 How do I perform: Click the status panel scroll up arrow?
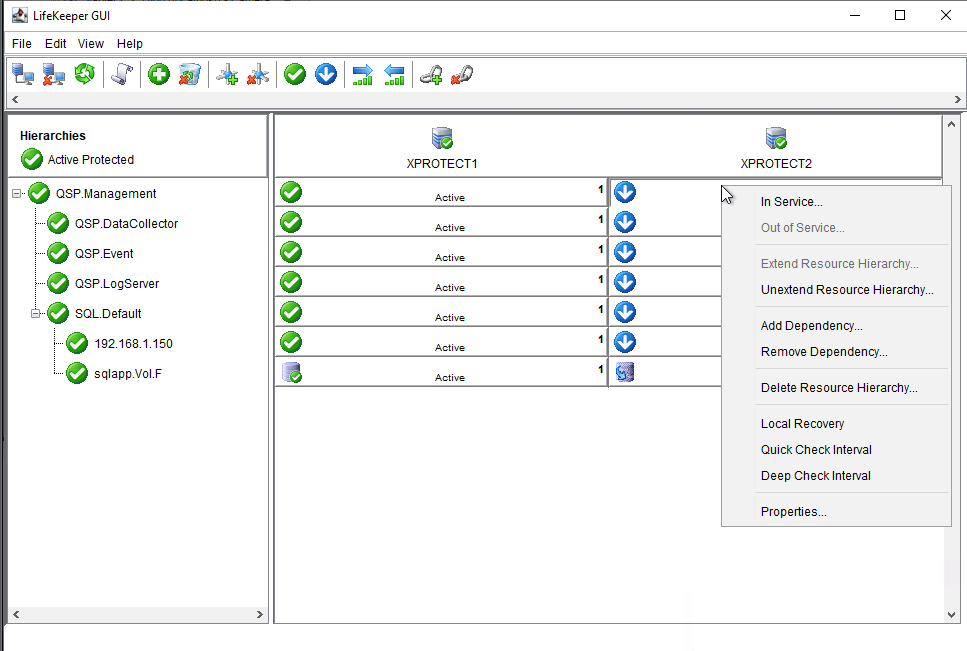click(x=951, y=124)
